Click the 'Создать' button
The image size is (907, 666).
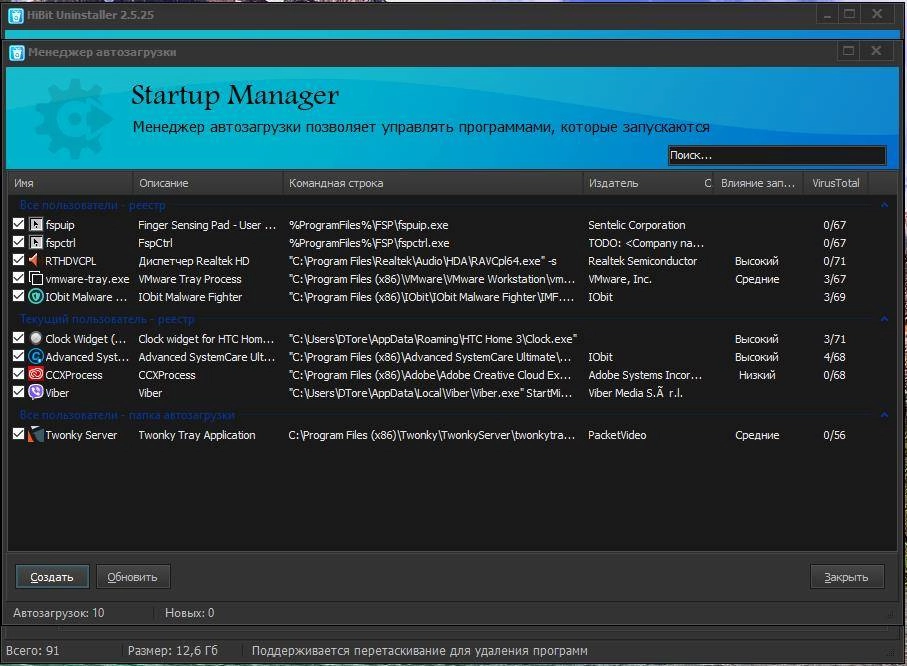tap(52, 577)
